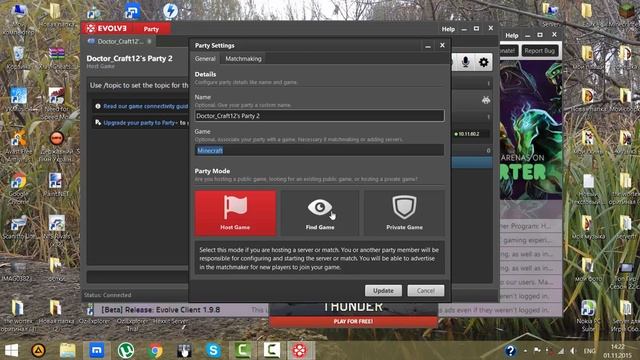
Task: Click the Report Bug button
Action: pyautogui.click(x=539, y=51)
